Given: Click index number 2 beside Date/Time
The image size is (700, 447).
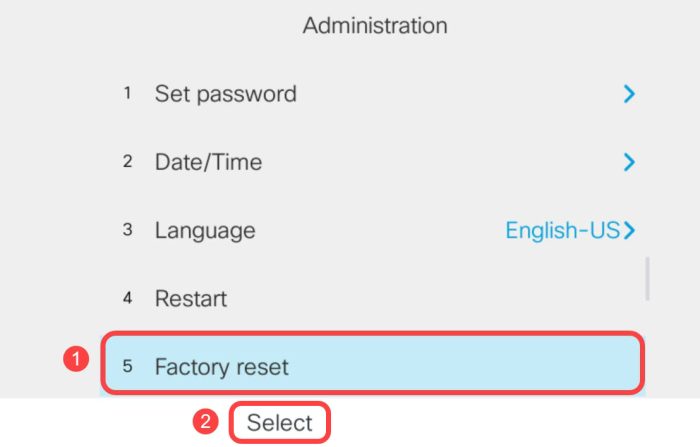Looking at the screenshot, I should tap(127, 162).
